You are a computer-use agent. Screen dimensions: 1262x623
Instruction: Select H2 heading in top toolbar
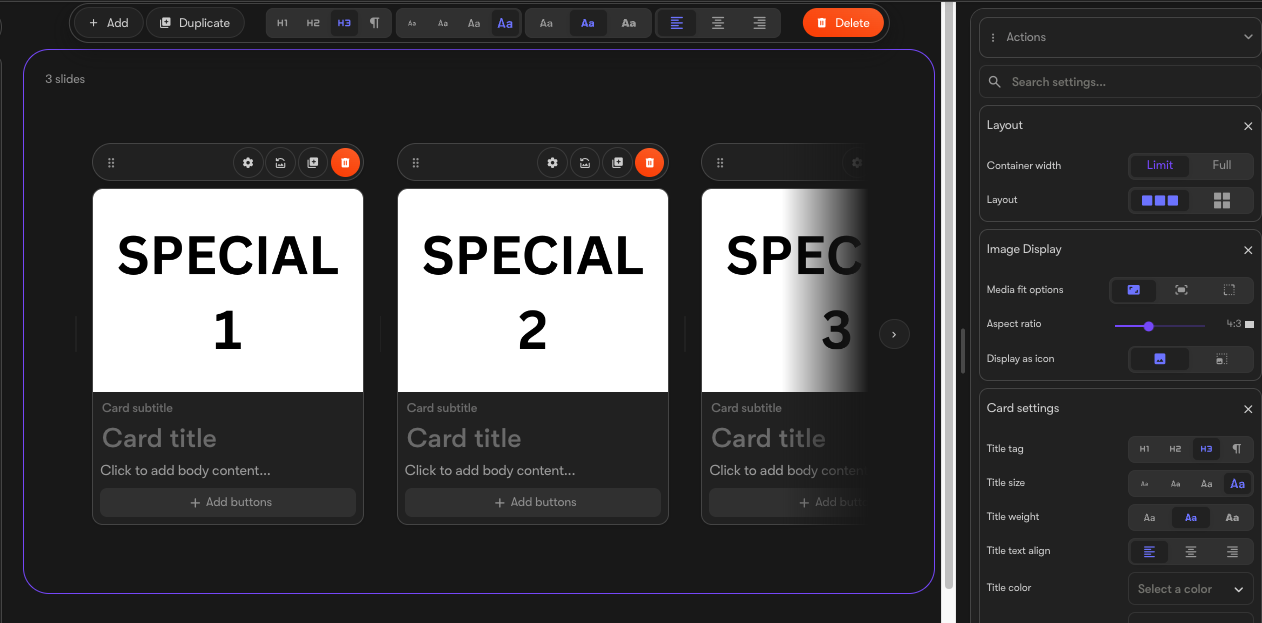(313, 23)
